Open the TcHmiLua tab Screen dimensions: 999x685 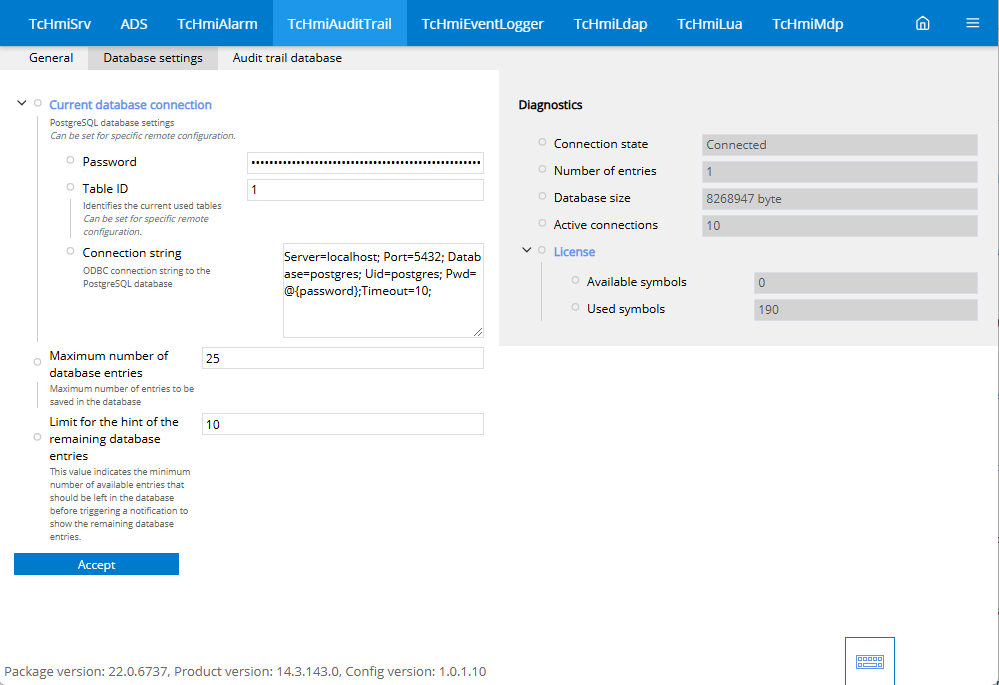pos(710,24)
